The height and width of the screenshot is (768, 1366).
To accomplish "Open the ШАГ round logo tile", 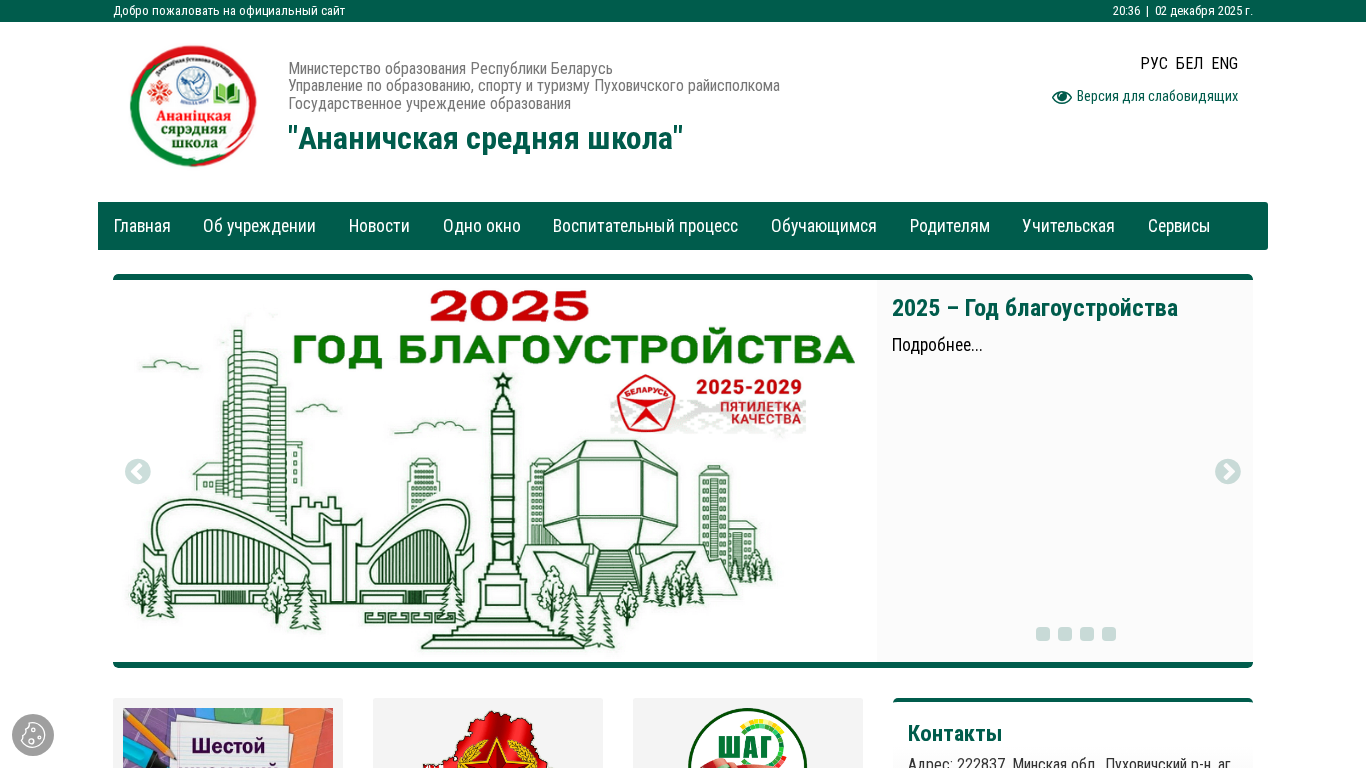I will [748, 737].
